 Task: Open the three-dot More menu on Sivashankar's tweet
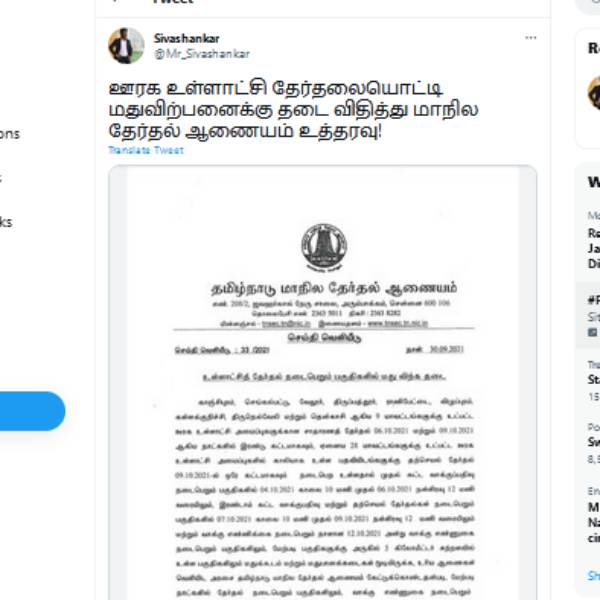(530, 38)
